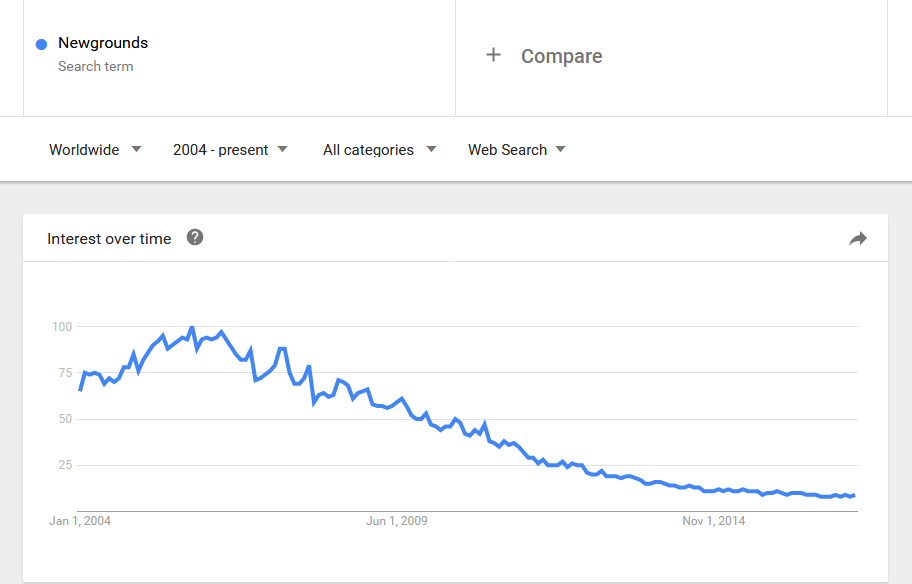The height and width of the screenshot is (584, 912).
Task: Click the chart peak at 100
Action: 191,328
